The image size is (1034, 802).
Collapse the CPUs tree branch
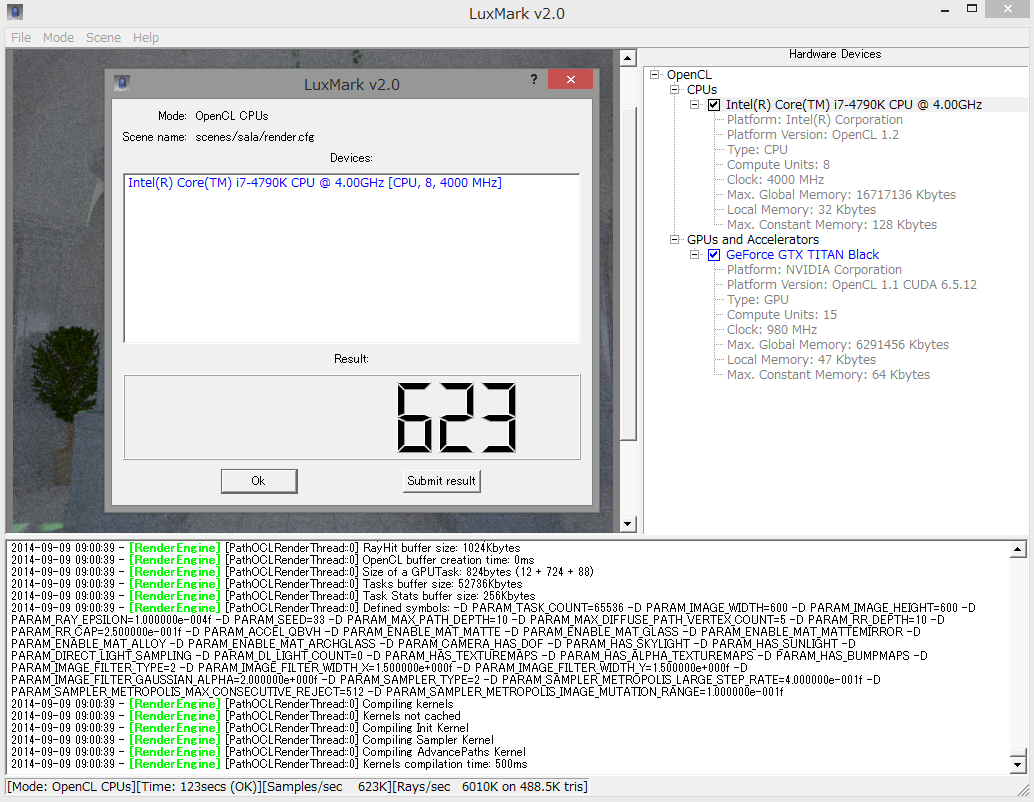[675, 90]
